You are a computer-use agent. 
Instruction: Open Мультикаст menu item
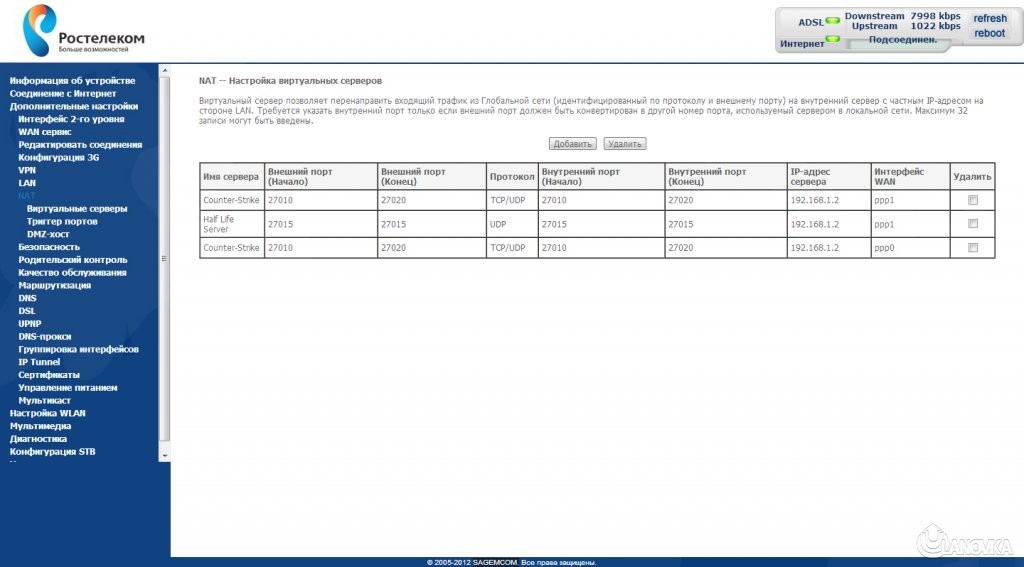coord(44,400)
